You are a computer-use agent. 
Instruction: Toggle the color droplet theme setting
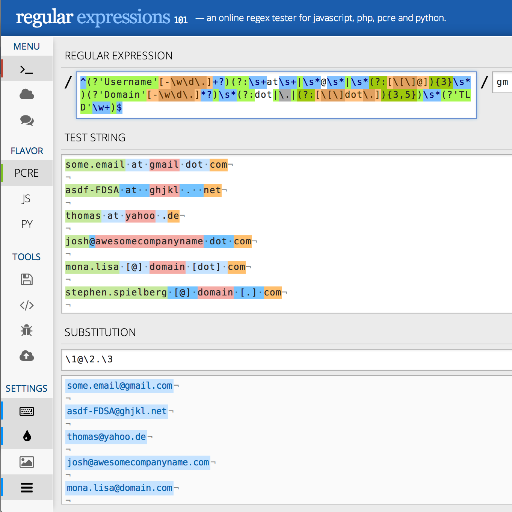tap(27, 436)
